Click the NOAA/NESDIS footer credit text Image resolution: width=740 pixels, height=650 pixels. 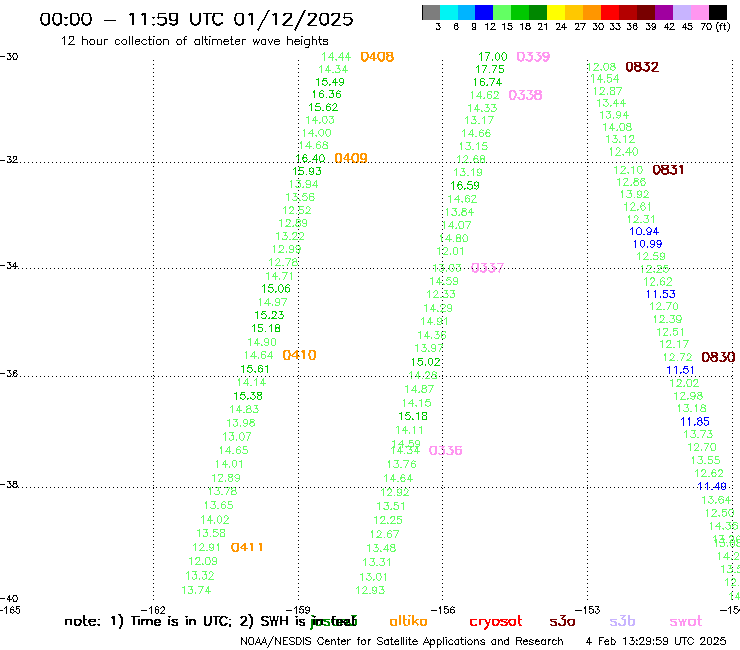tap(402, 641)
